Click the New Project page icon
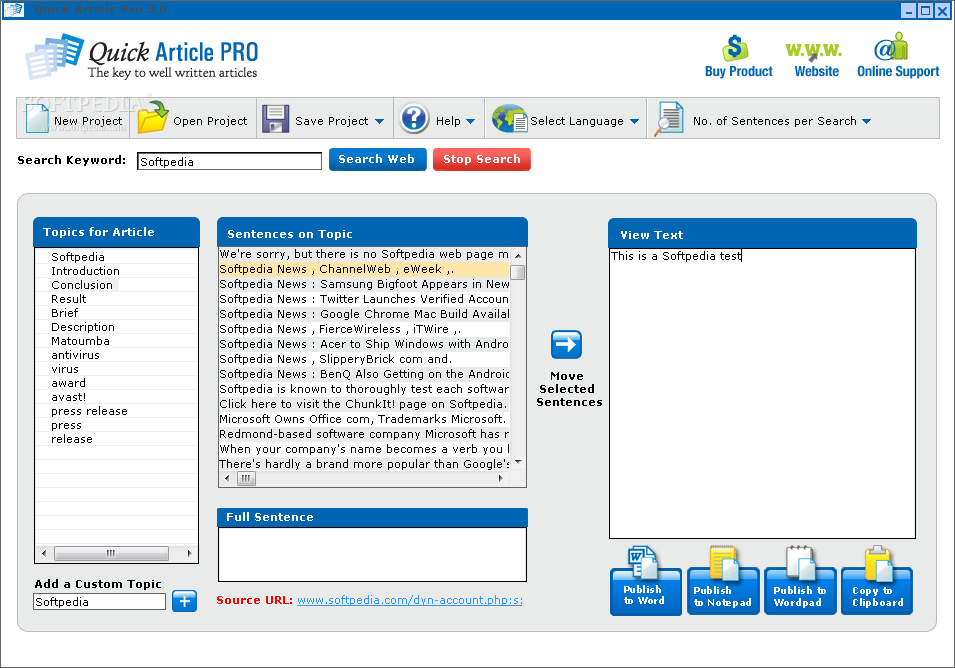 (x=37, y=118)
